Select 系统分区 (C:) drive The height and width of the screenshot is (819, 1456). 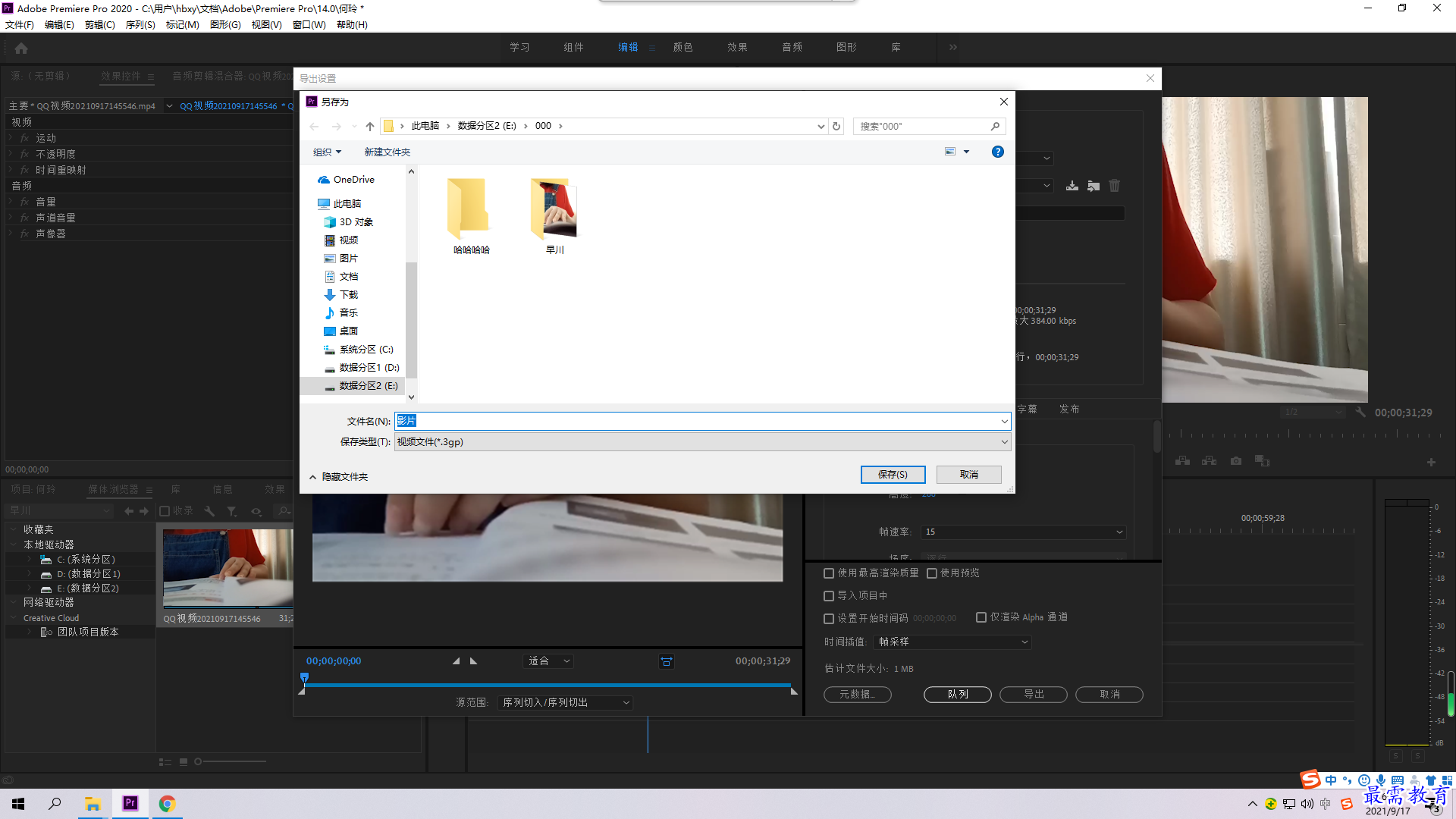[x=359, y=350]
